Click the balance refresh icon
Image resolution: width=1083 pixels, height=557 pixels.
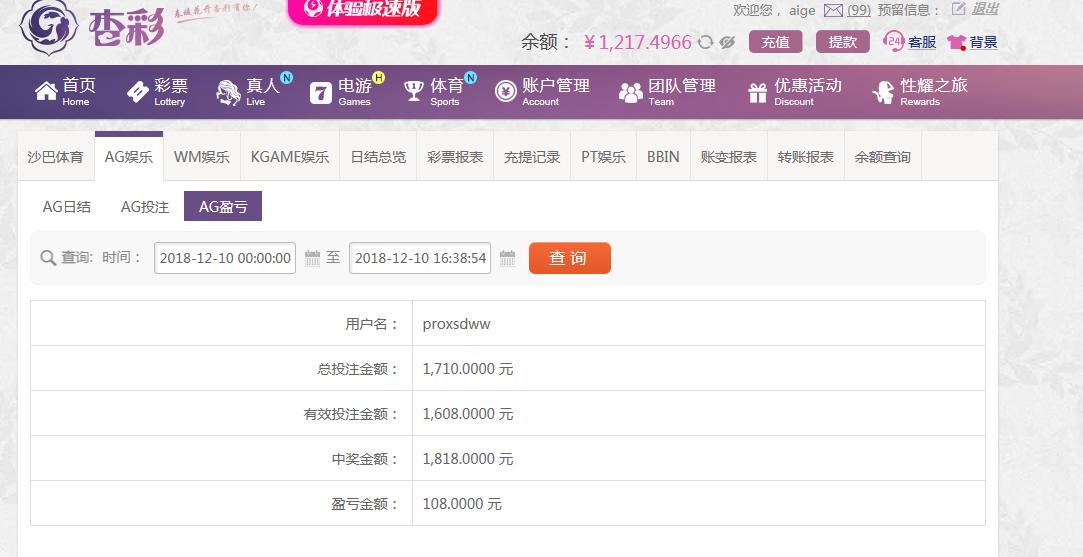point(705,42)
